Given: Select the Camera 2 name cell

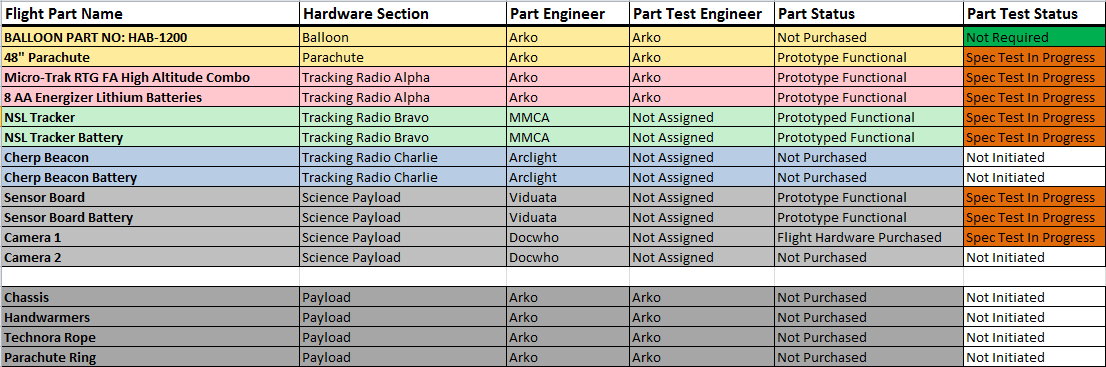Looking at the screenshot, I should [x=150, y=258].
